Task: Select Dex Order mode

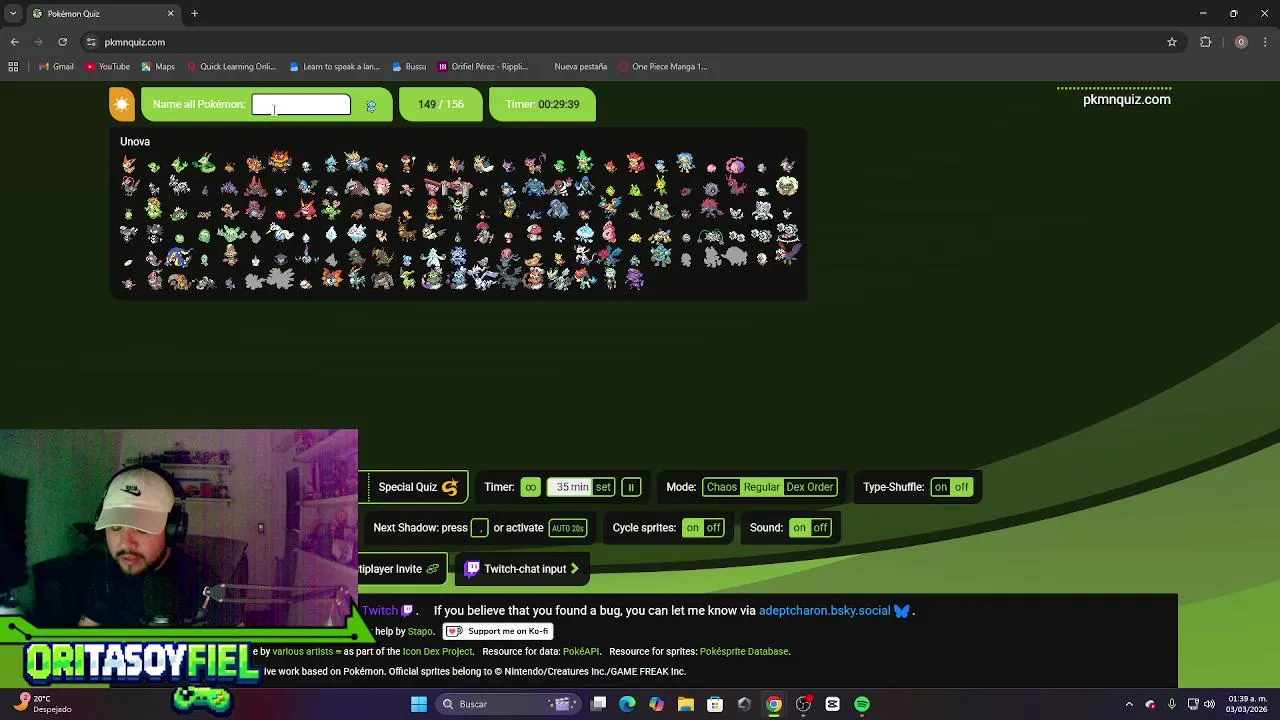Action: pyautogui.click(x=809, y=487)
